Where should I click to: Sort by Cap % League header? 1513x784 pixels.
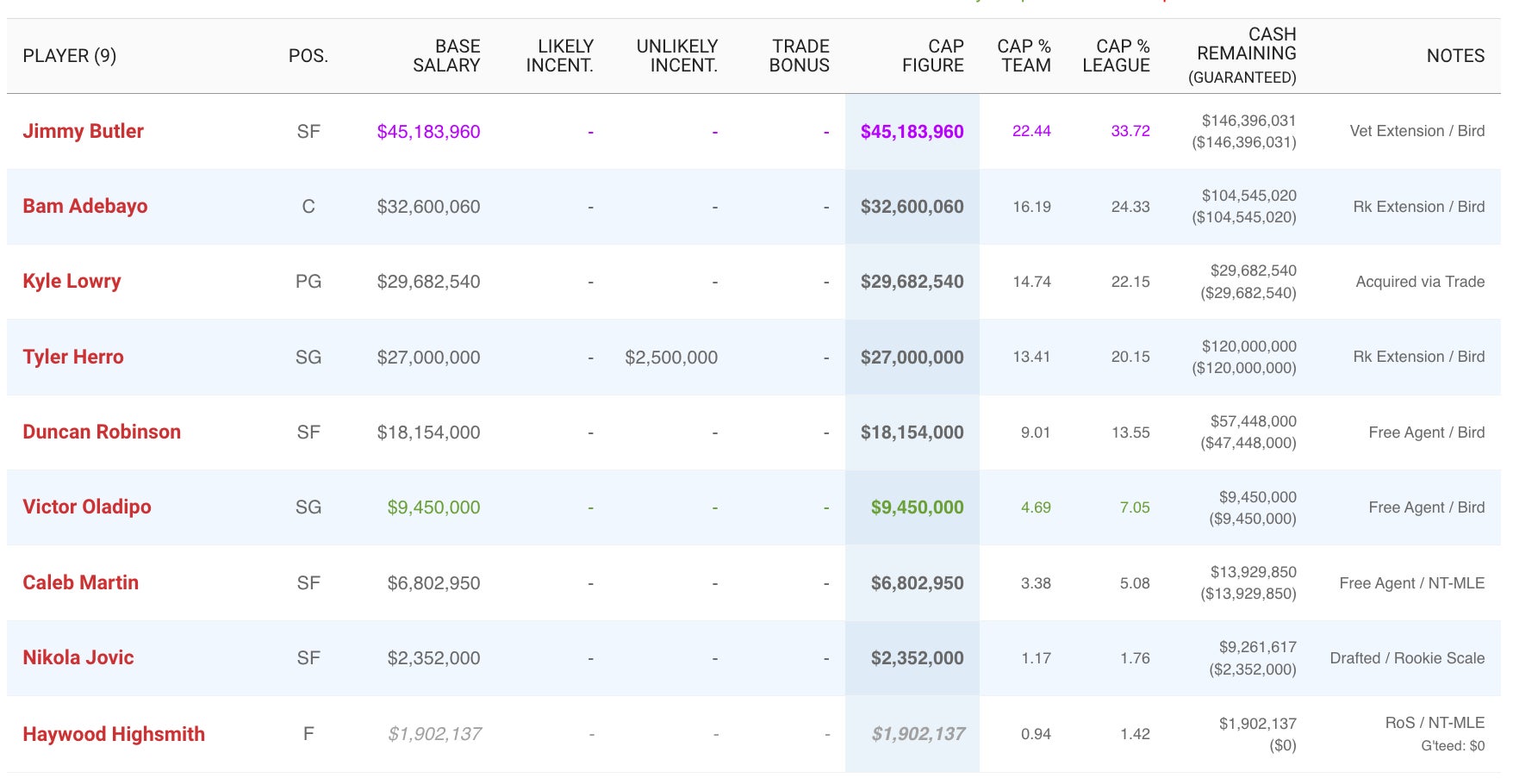[x=1116, y=56]
